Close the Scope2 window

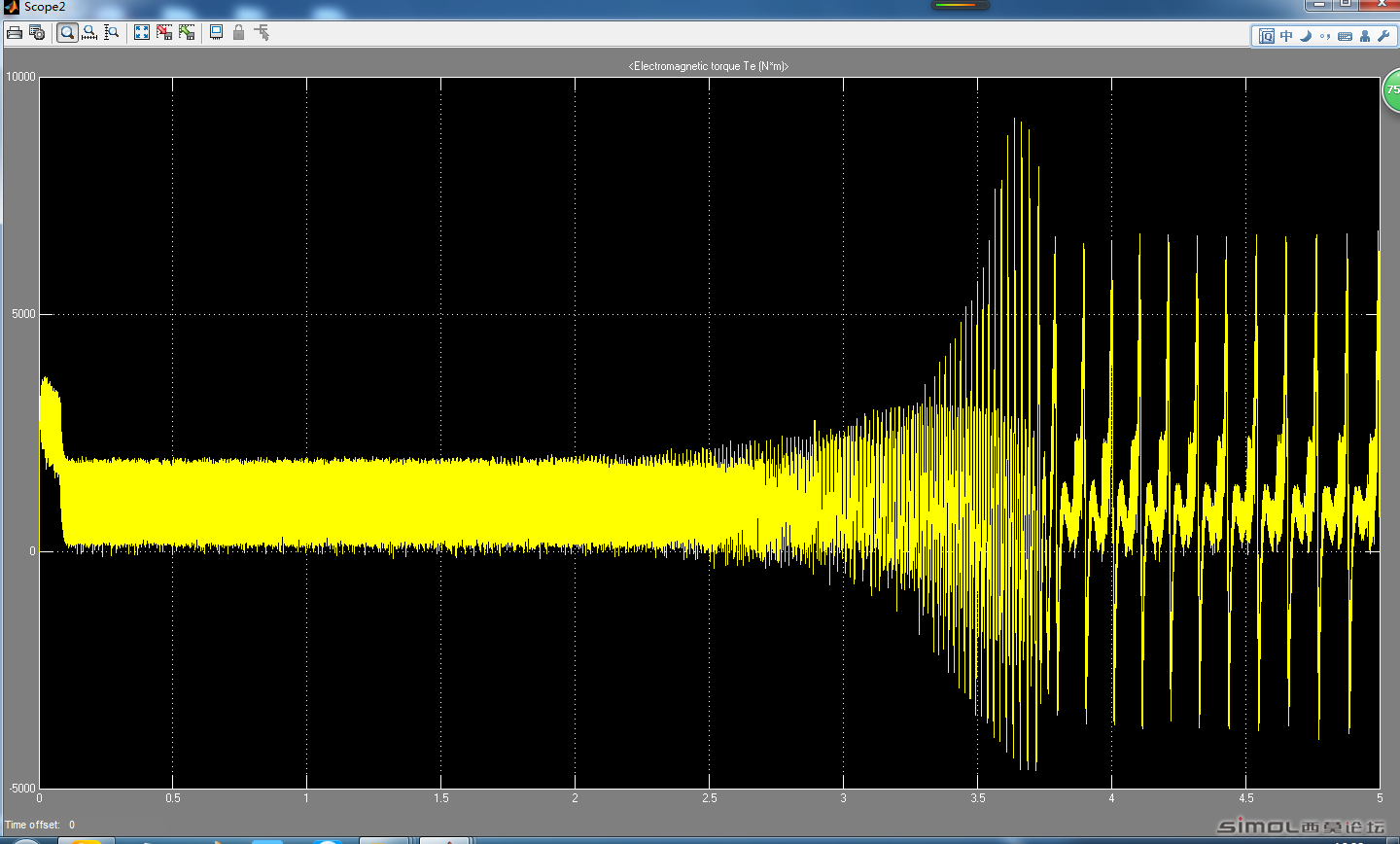pyautogui.click(x=1382, y=4)
